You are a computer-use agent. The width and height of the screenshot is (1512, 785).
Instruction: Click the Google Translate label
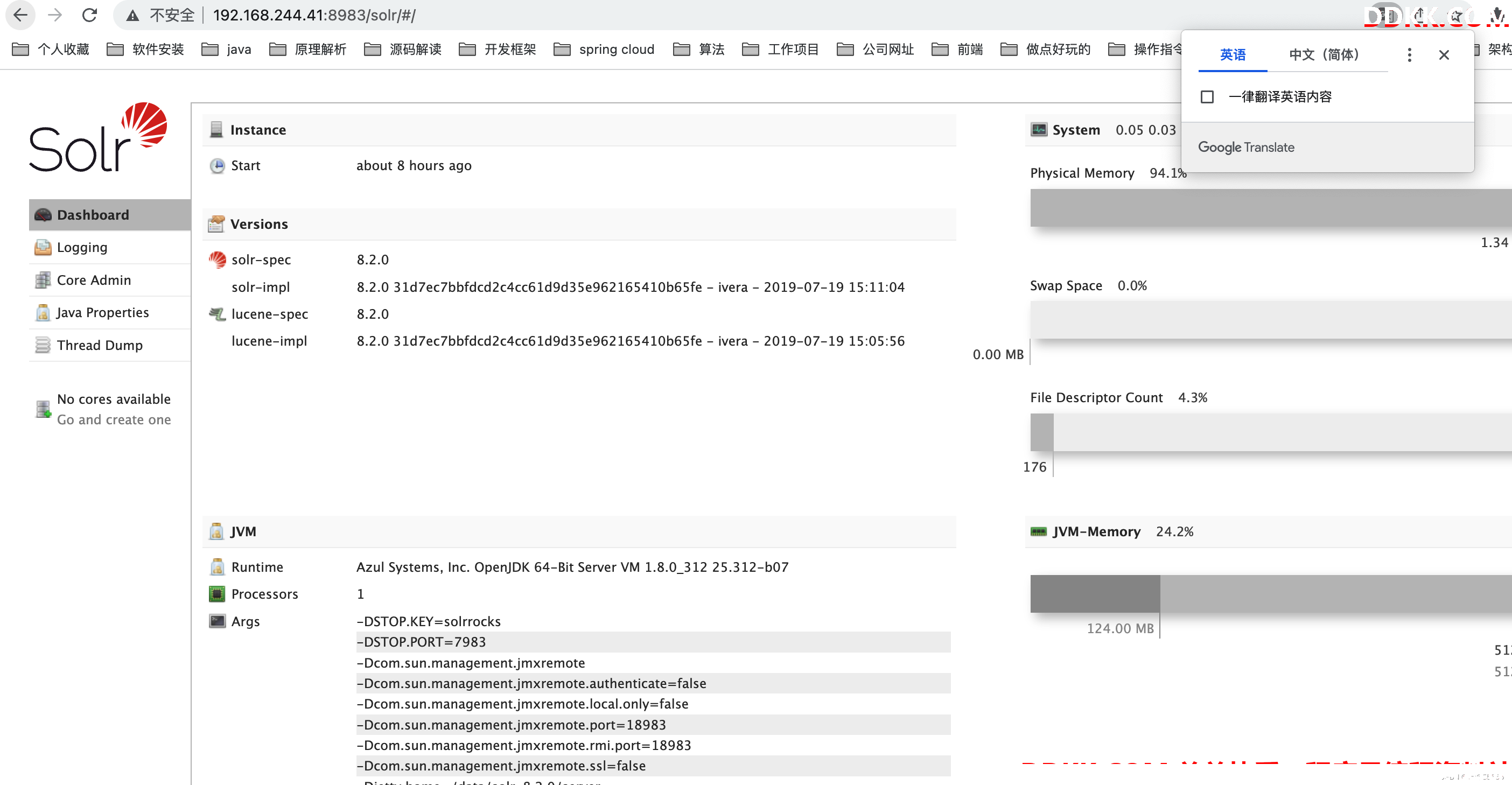[1246, 148]
